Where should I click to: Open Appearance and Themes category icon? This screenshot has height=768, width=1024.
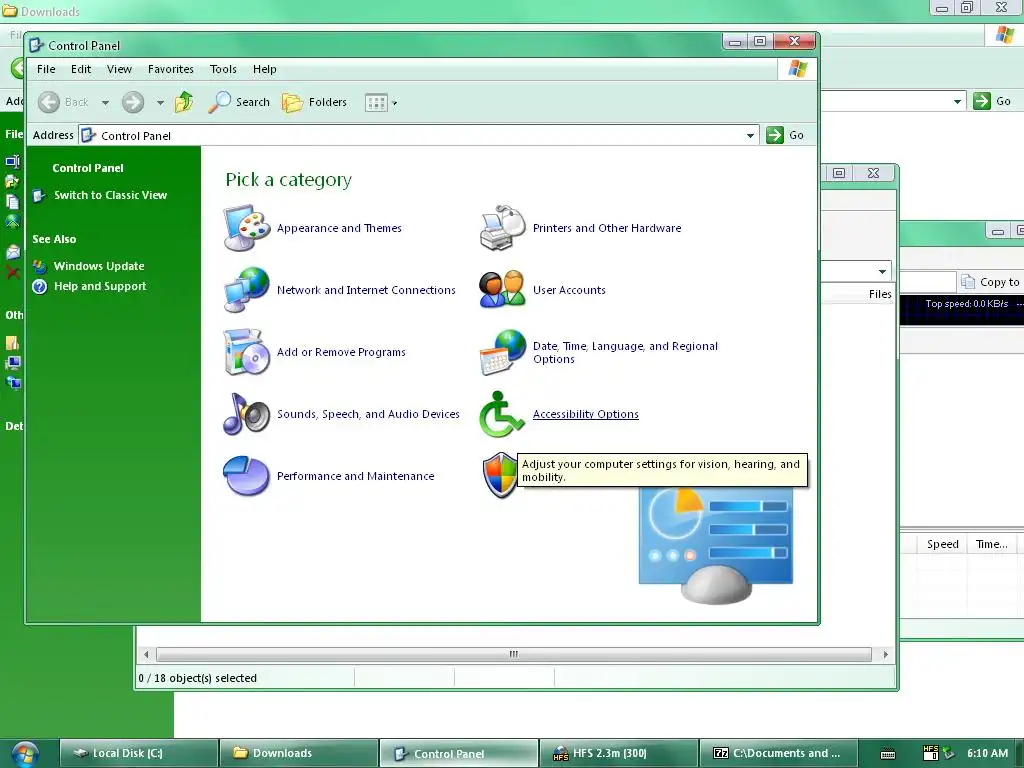point(246,228)
